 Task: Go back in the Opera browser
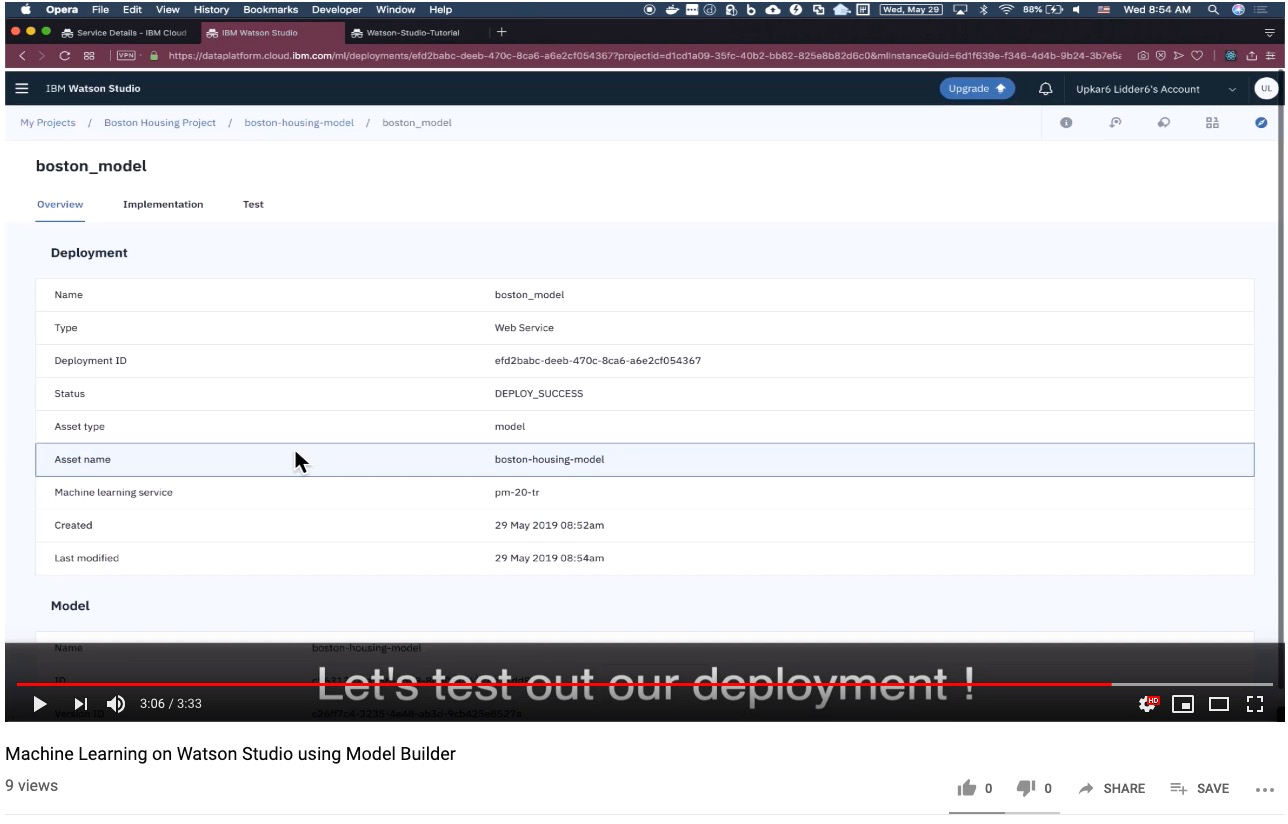(22, 56)
